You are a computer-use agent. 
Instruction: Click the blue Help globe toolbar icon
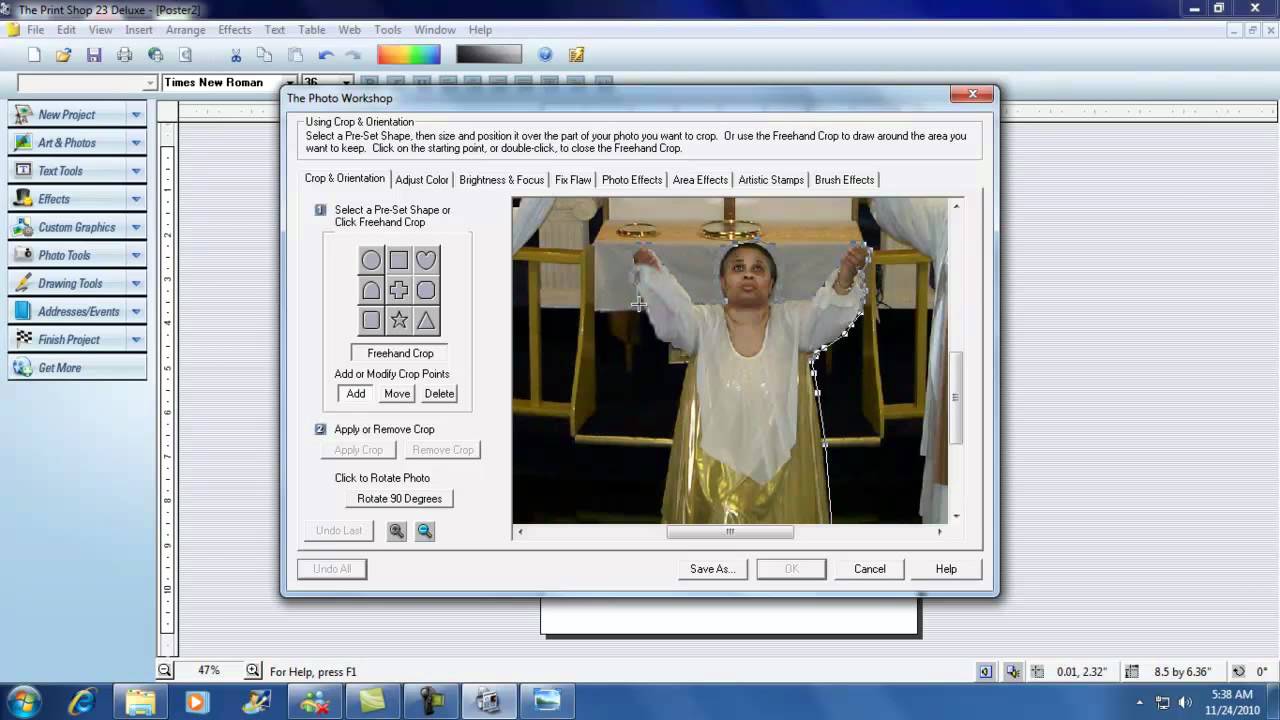545,55
